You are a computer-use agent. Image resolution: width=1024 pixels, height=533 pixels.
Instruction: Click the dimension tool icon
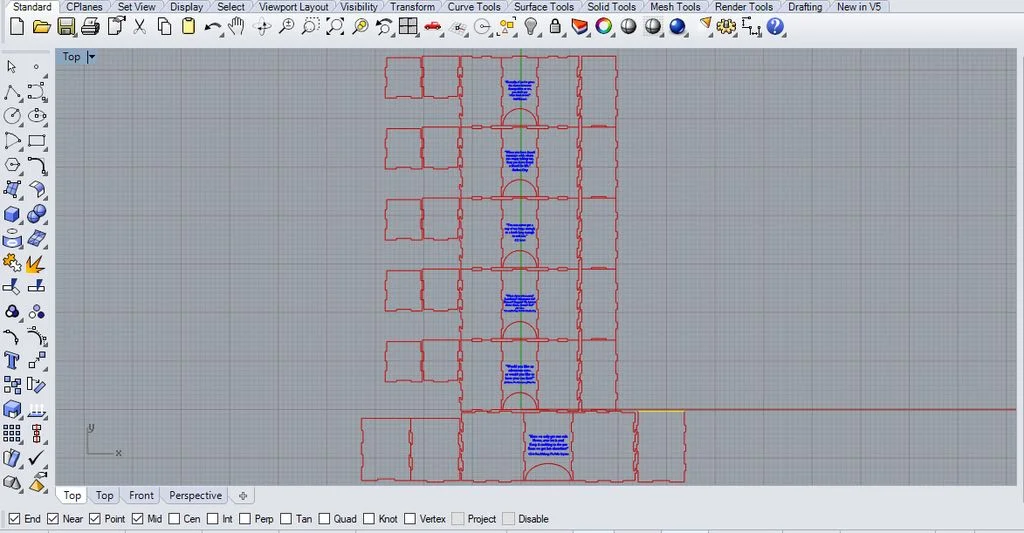click(x=751, y=27)
